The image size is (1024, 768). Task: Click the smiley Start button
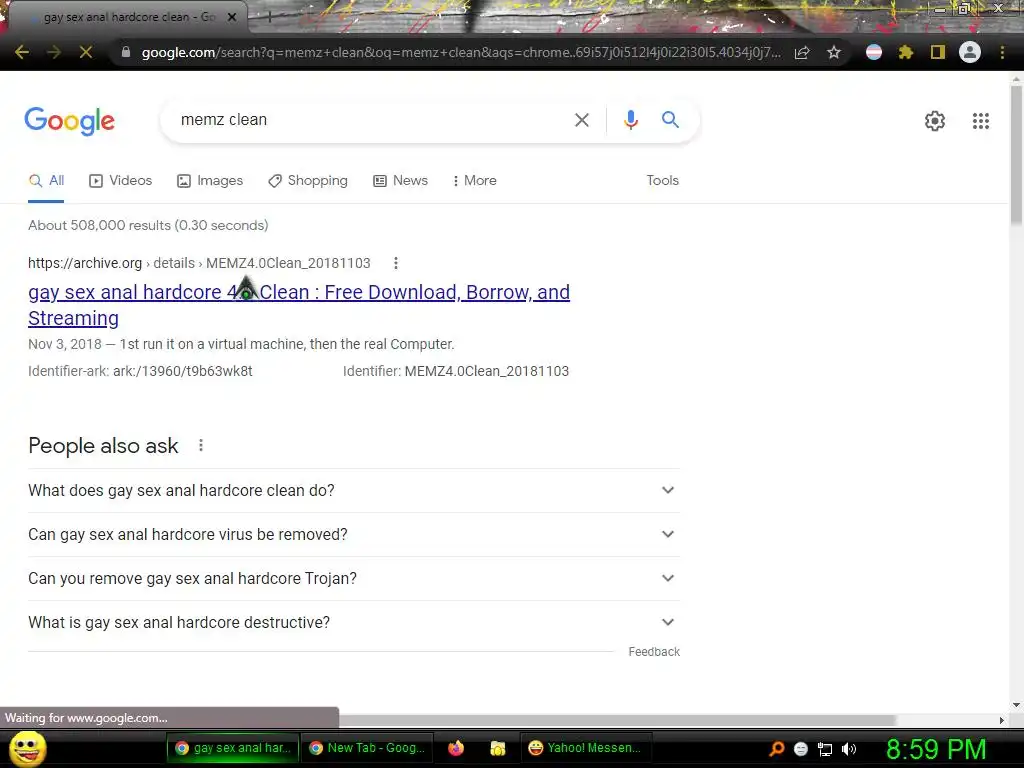(28, 748)
